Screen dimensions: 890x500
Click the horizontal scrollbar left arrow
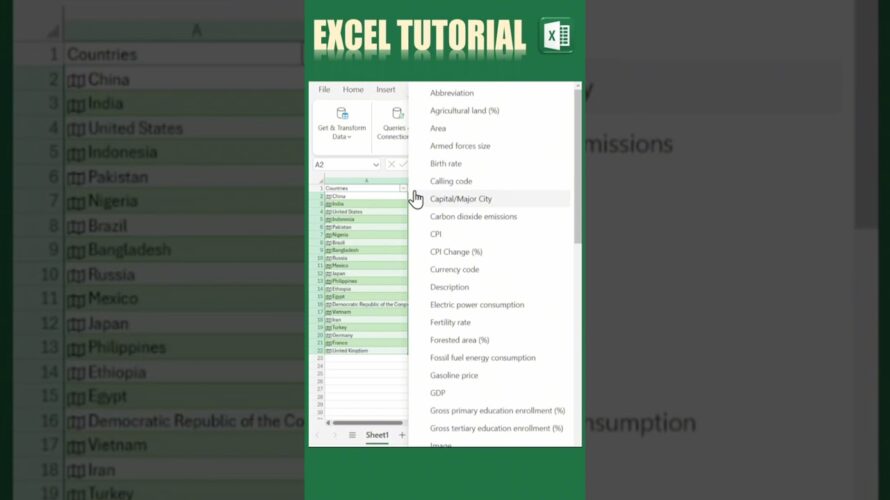(328, 423)
